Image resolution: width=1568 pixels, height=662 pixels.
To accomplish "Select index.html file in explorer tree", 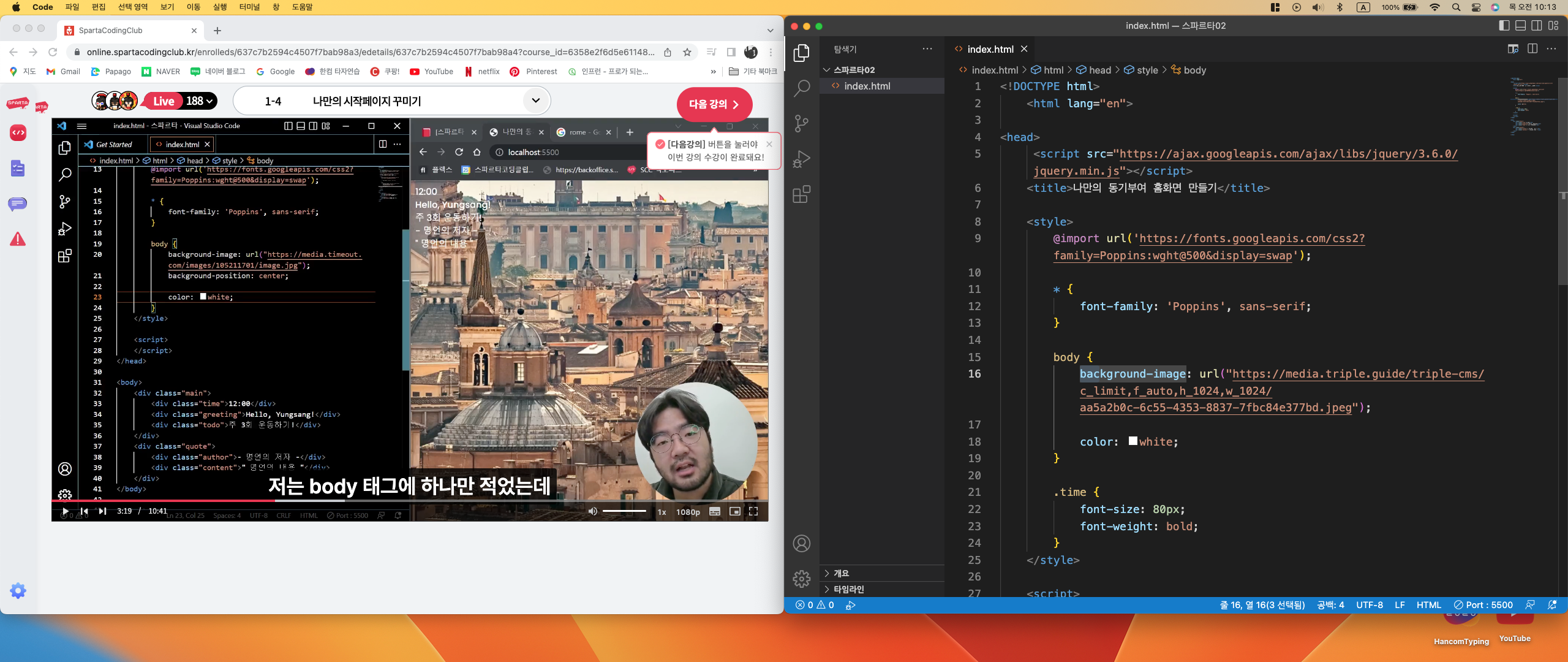I will [882, 86].
